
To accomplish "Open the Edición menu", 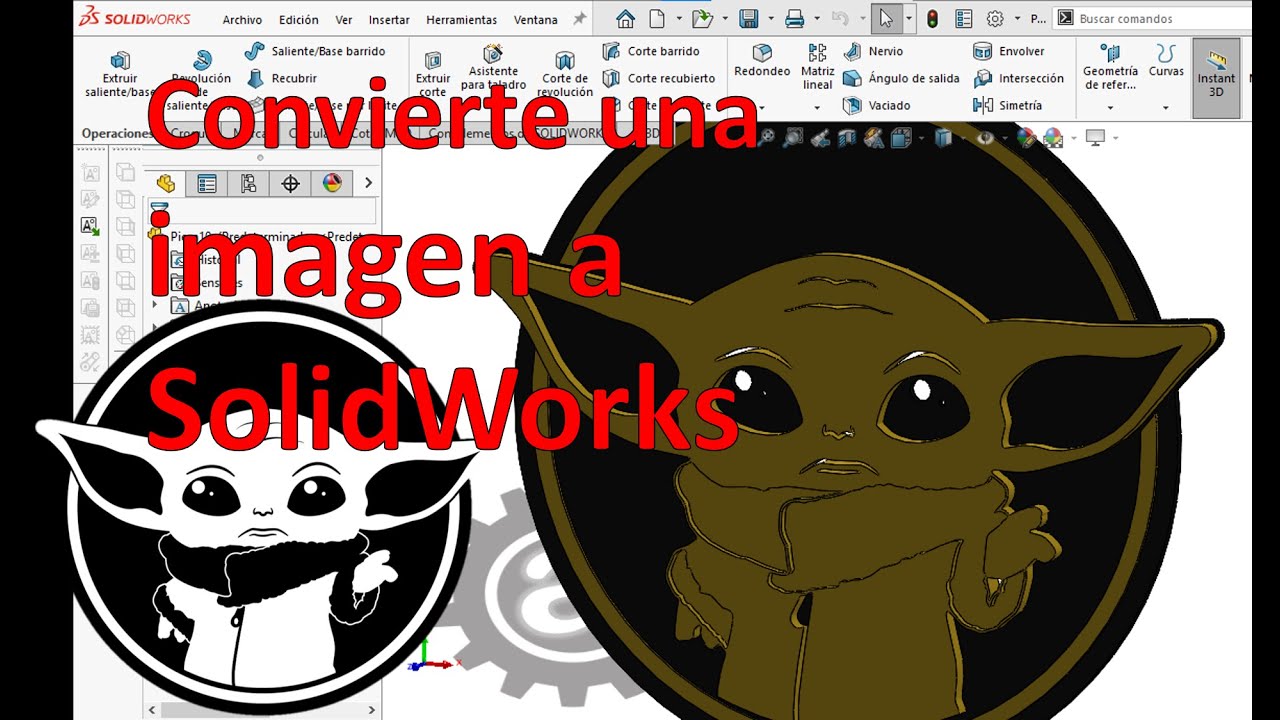I will [299, 19].
